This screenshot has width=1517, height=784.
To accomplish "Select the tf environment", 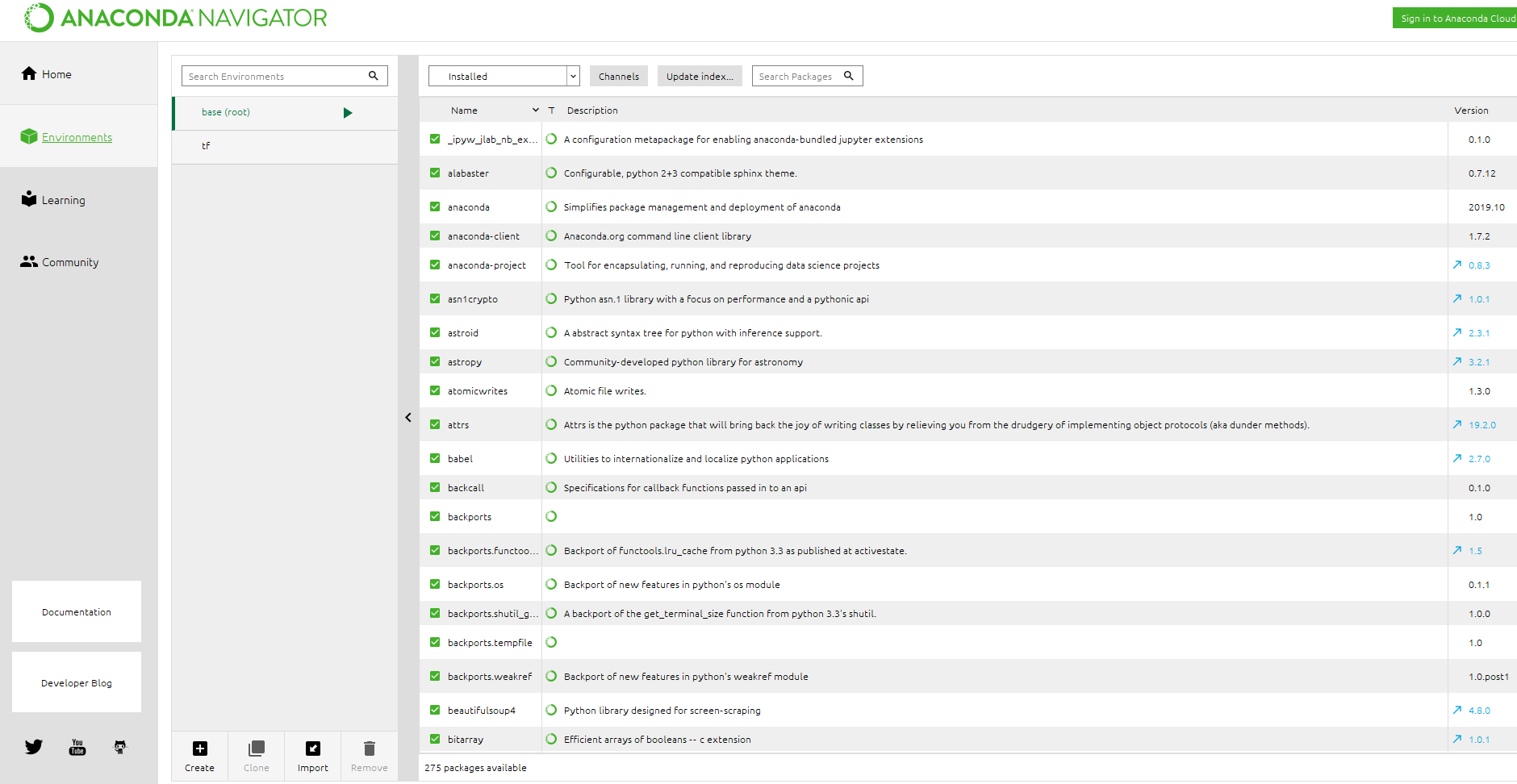I will 285,146.
